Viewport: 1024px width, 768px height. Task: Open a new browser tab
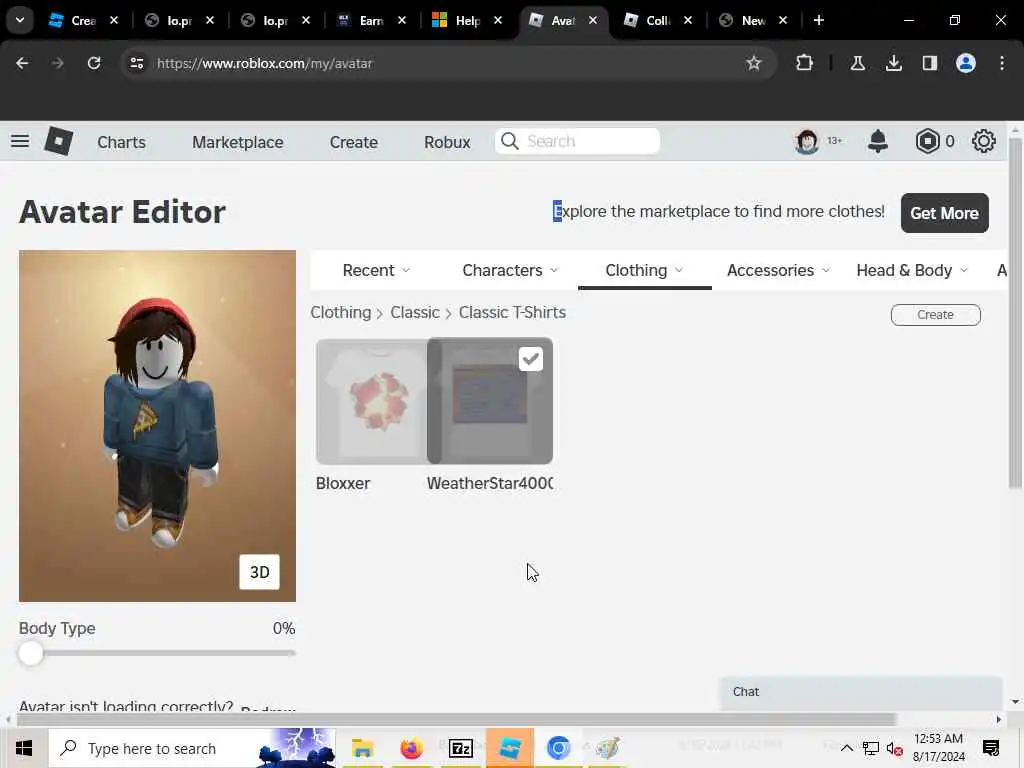point(818,20)
